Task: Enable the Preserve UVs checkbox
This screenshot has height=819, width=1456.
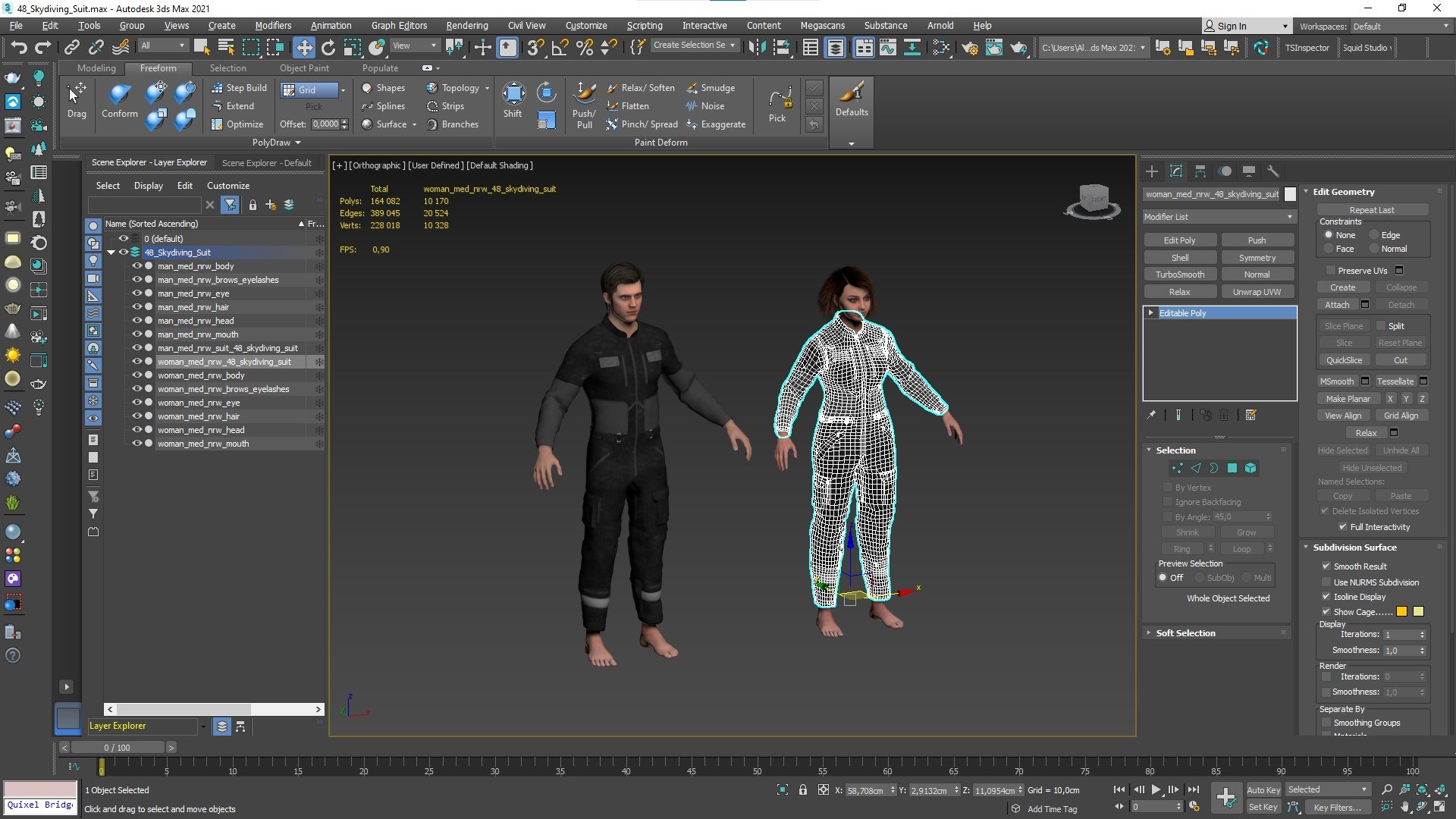Action: click(x=1330, y=271)
